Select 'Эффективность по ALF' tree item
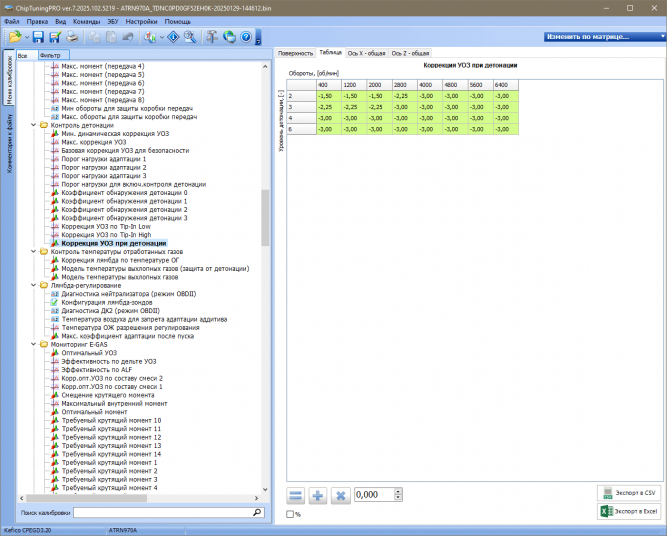This screenshot has height=536, width=667. (97, 370)
